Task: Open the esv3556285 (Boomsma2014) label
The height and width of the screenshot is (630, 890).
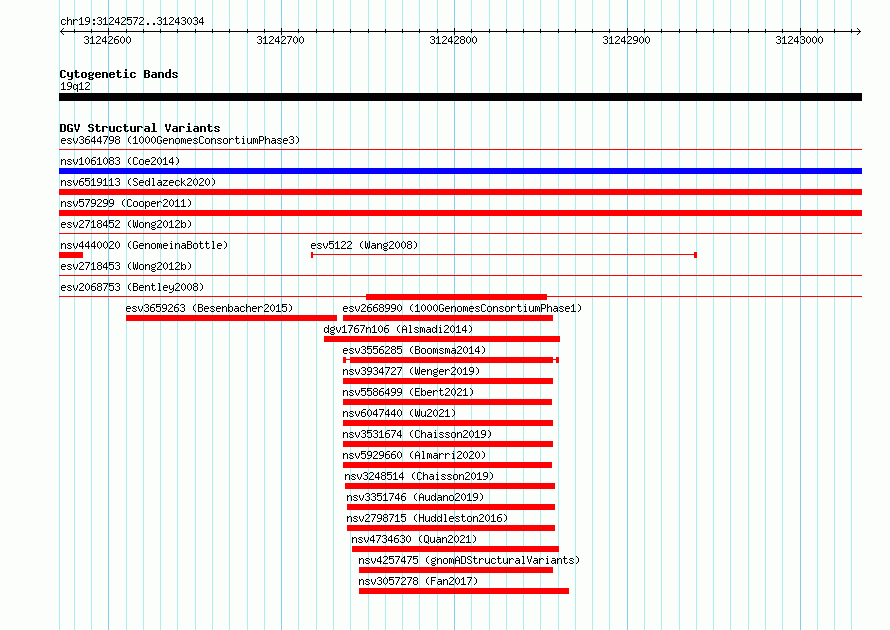Action: coord(414,350)
